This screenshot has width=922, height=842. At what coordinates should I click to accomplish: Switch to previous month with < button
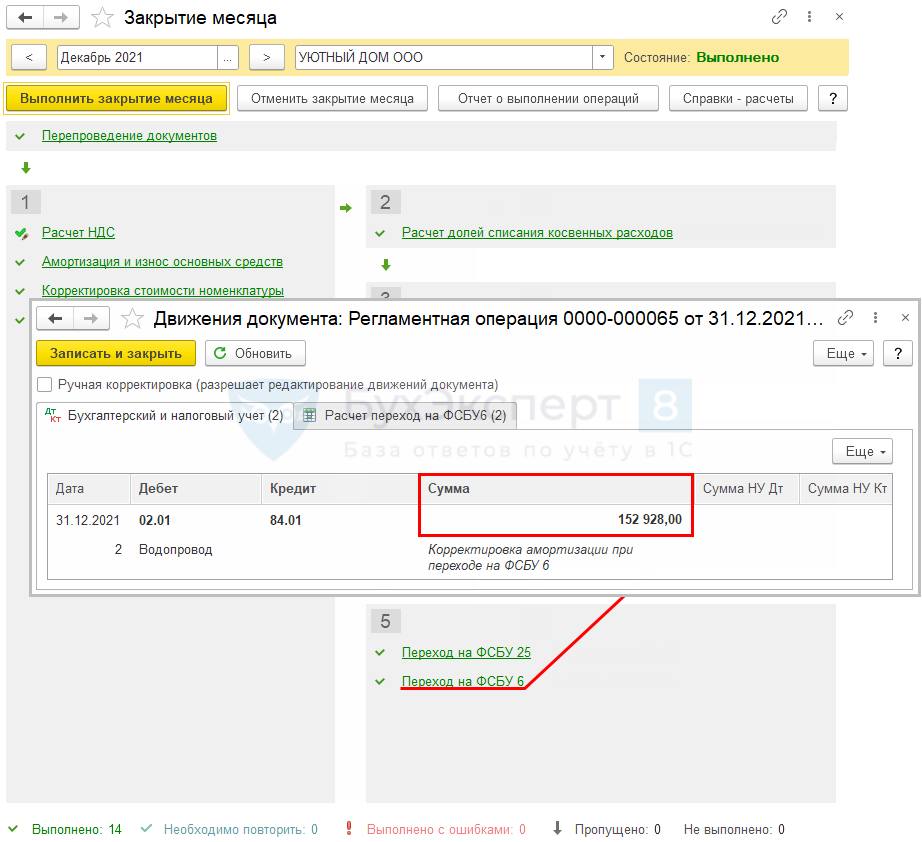coord(29,58)
